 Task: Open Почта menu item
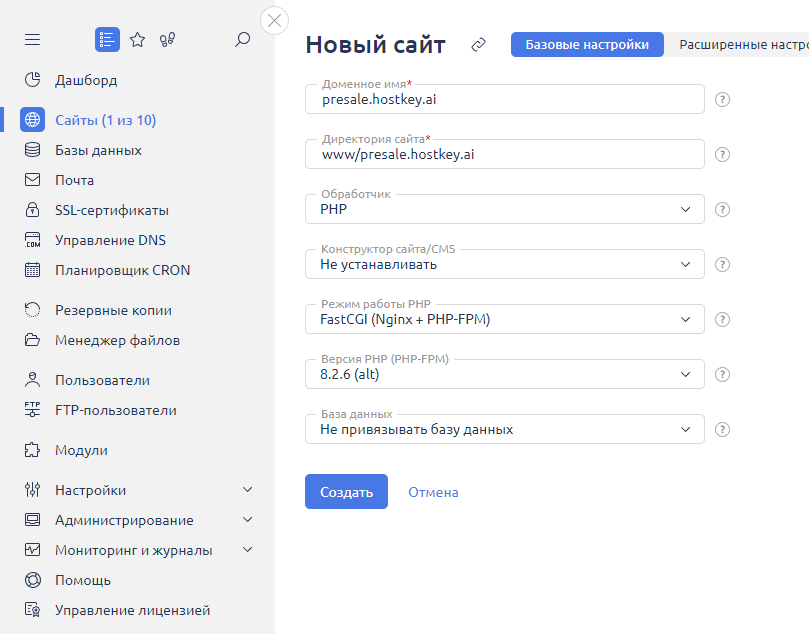coord(74,180)
